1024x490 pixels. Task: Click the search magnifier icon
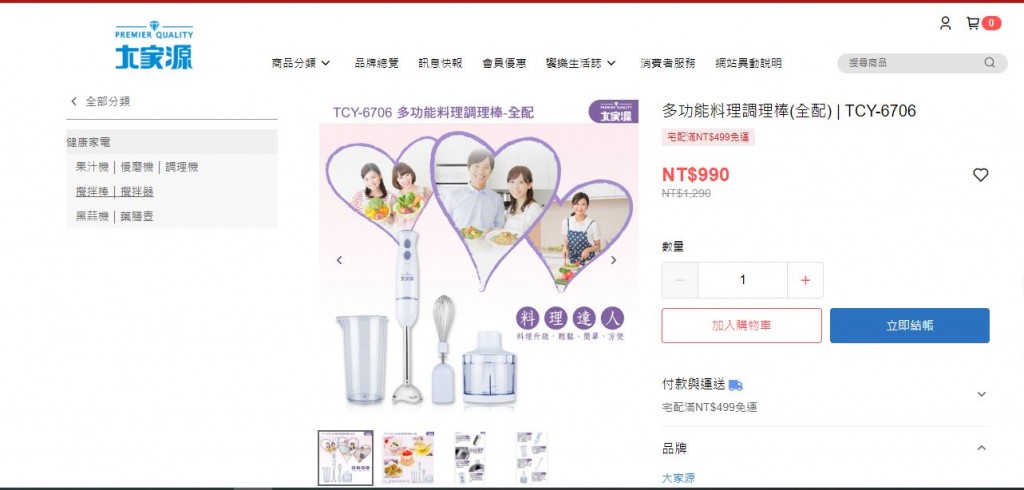[x=989, y=63]
